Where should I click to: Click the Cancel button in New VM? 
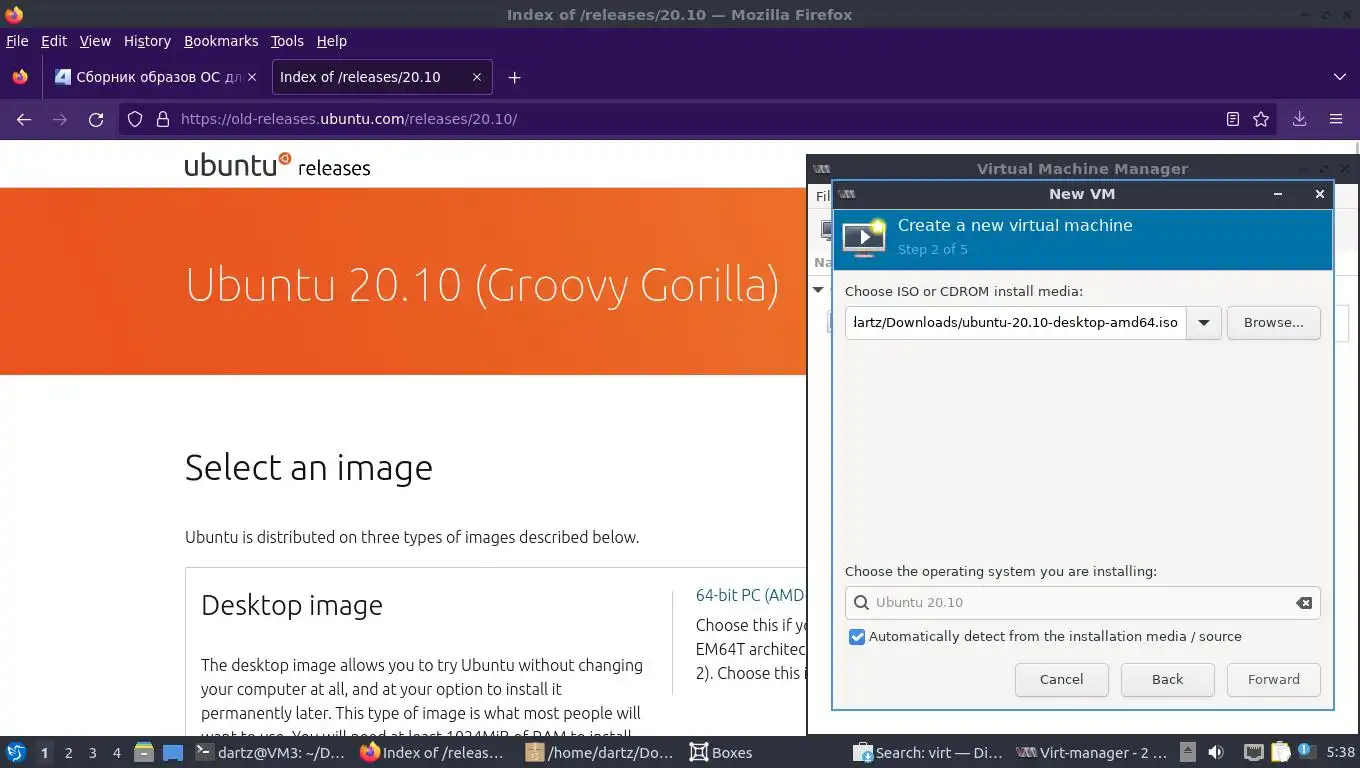[x=1061, y=680]
